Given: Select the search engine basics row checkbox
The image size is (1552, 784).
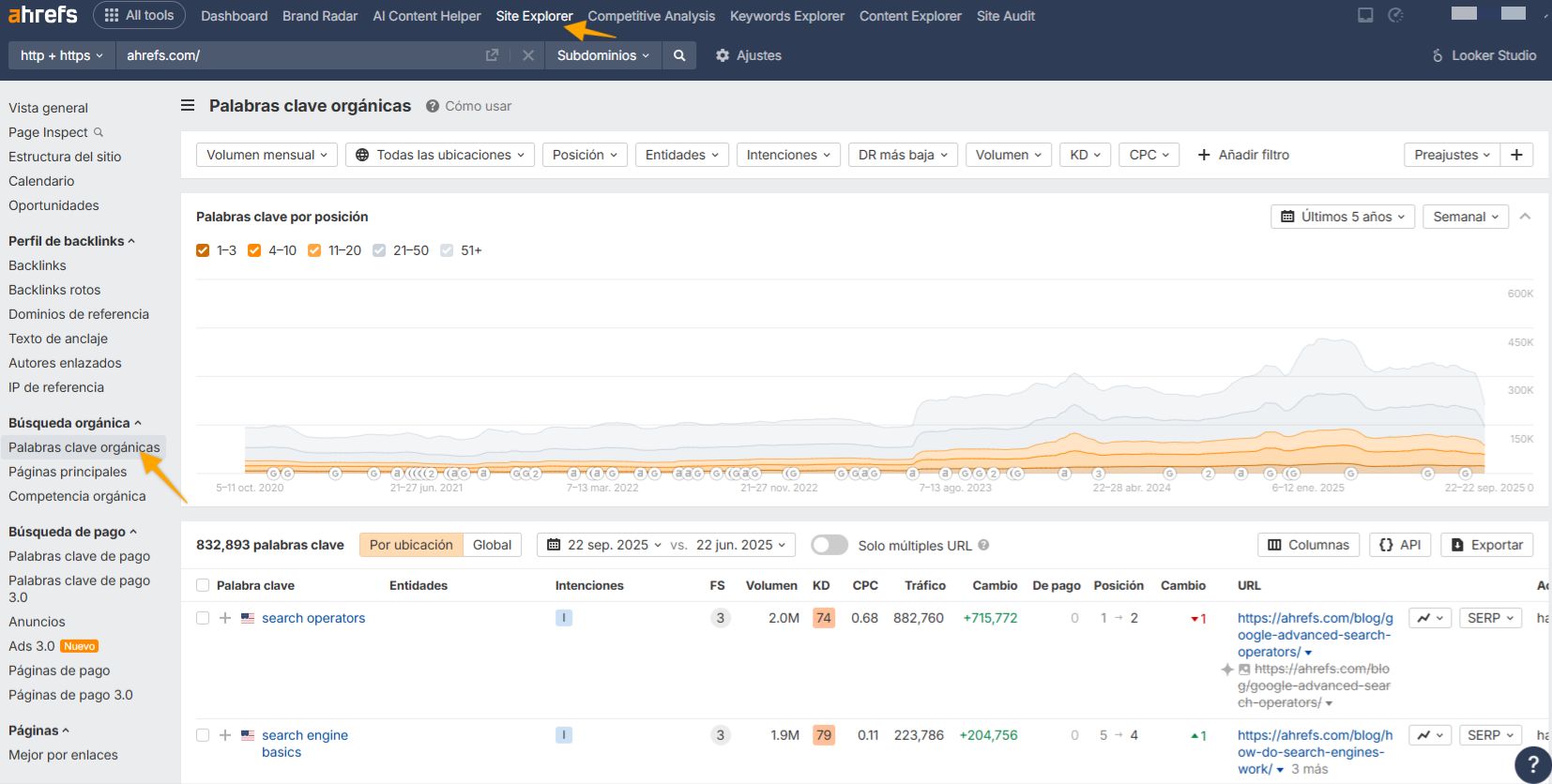Looking at the screenshot, I should tap(203, 735).
